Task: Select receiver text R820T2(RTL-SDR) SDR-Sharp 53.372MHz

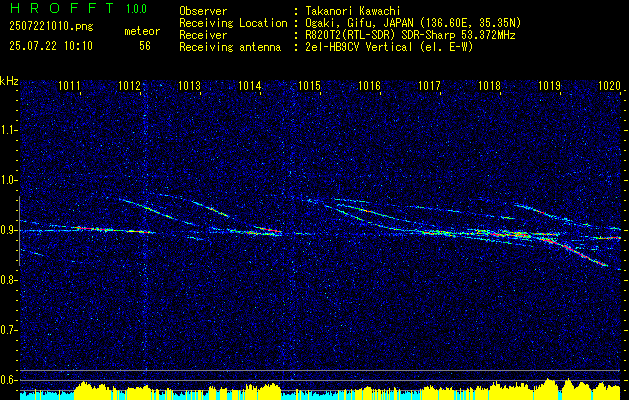Action: [x=410, y=35]
